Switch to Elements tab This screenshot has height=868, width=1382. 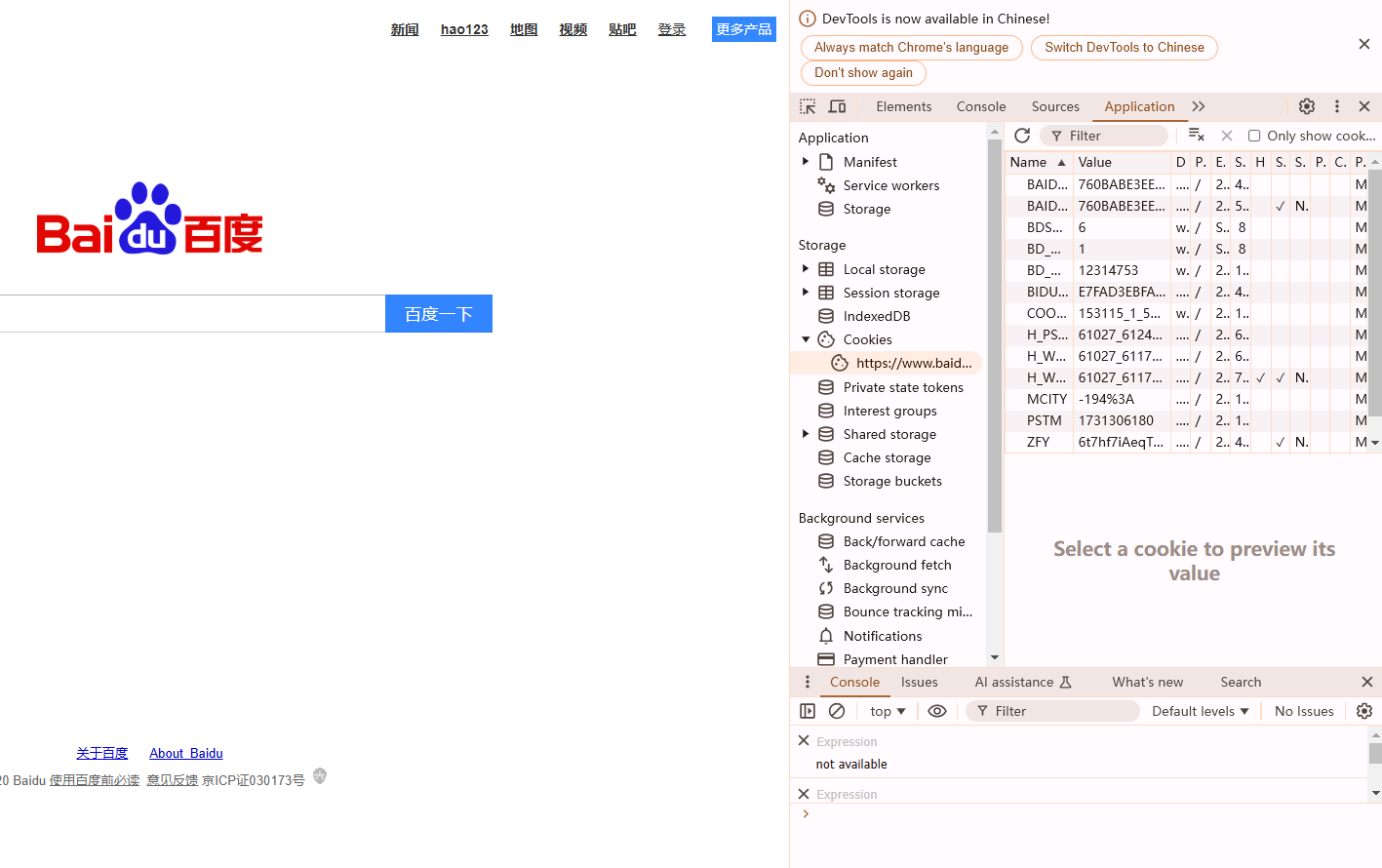[x=903, y=106]
